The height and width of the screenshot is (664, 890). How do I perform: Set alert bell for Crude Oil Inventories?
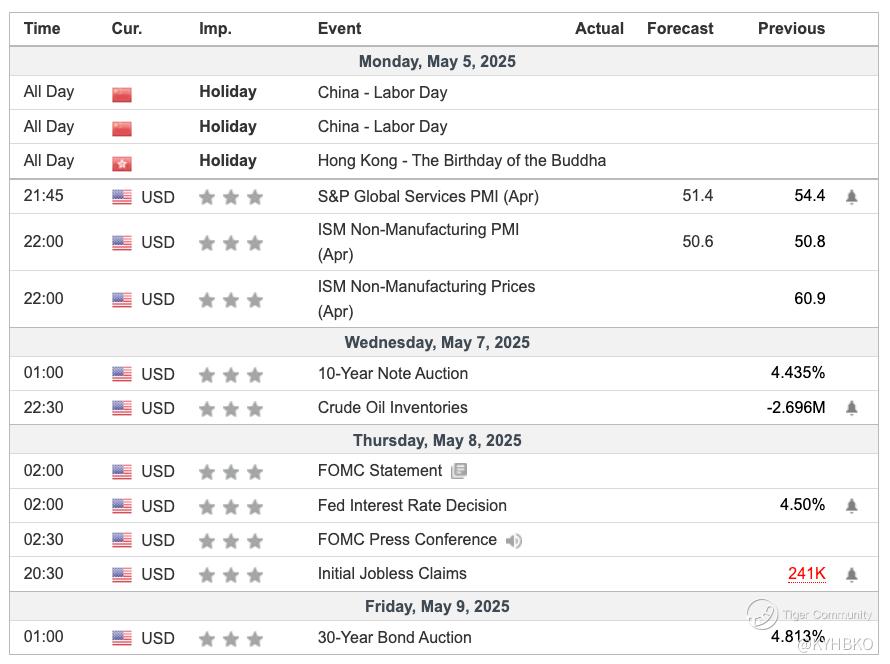coord(851,408)
